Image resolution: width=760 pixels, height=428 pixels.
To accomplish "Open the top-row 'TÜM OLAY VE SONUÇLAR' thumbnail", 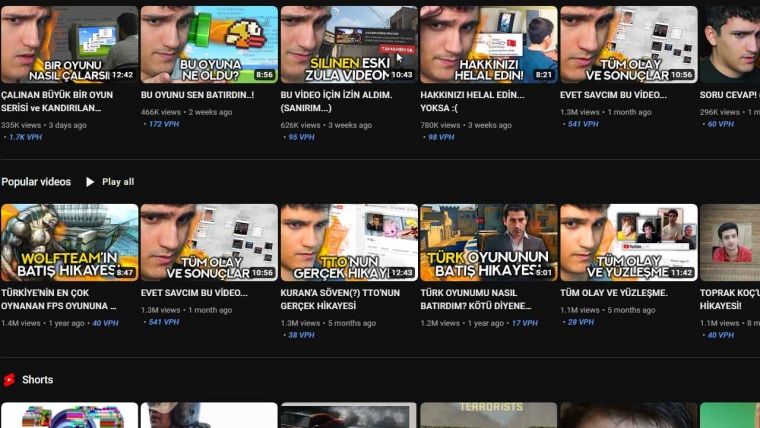I will 629,45.
